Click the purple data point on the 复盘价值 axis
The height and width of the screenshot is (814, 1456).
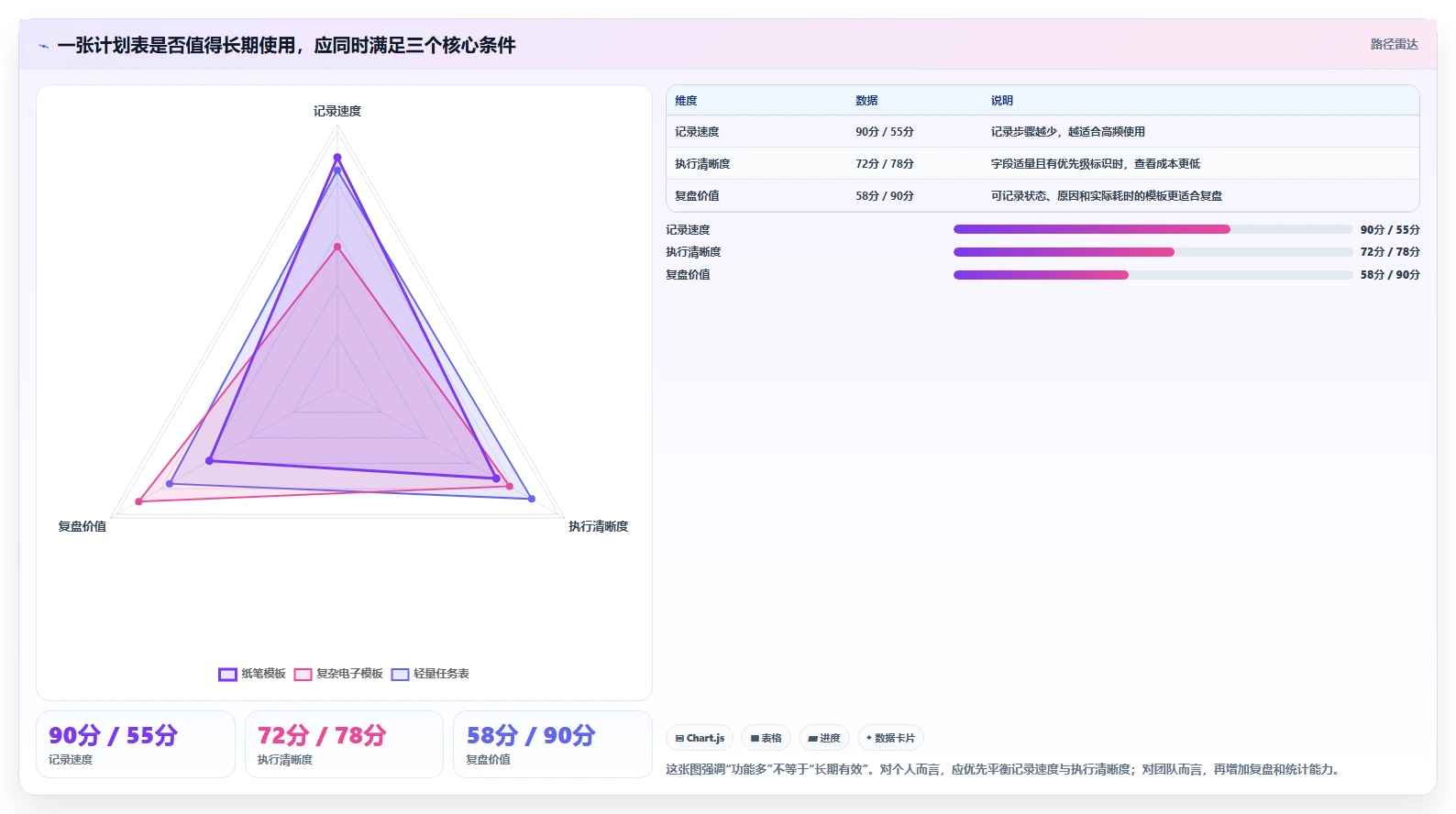[x=210, y=460]
